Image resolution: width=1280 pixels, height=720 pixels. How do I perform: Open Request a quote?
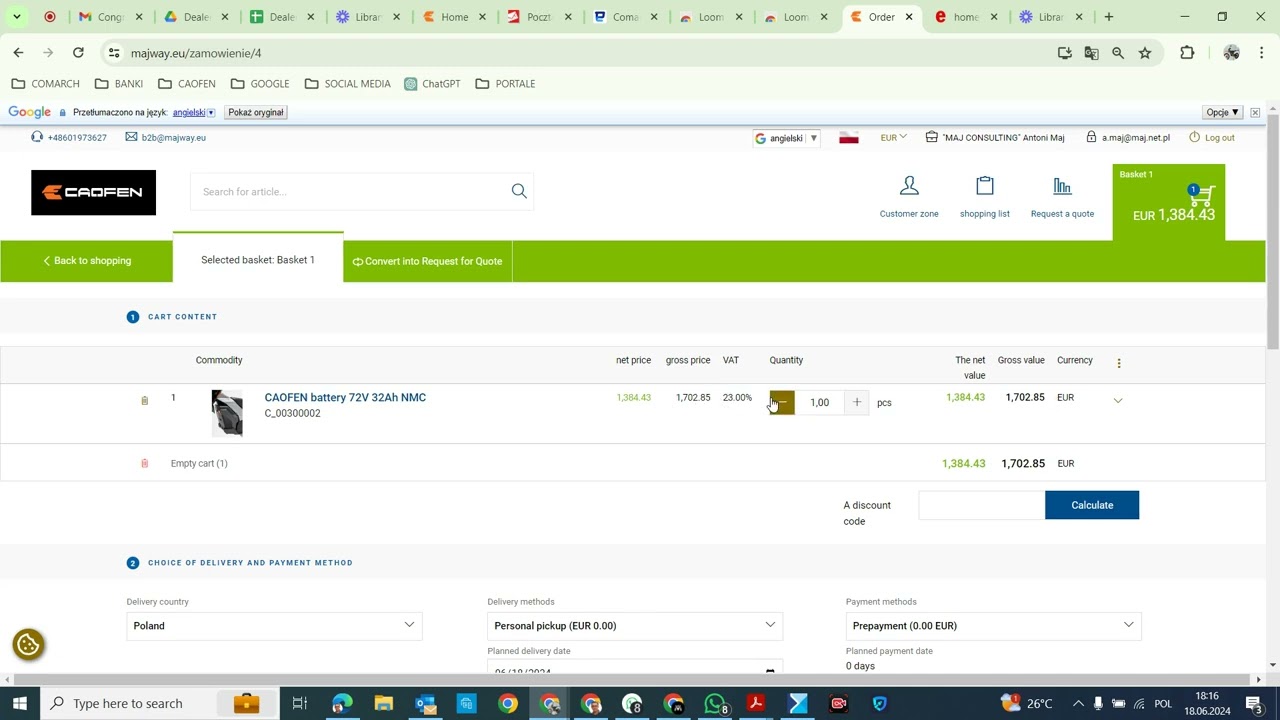pyautogui.click(x=1062, y=197)
